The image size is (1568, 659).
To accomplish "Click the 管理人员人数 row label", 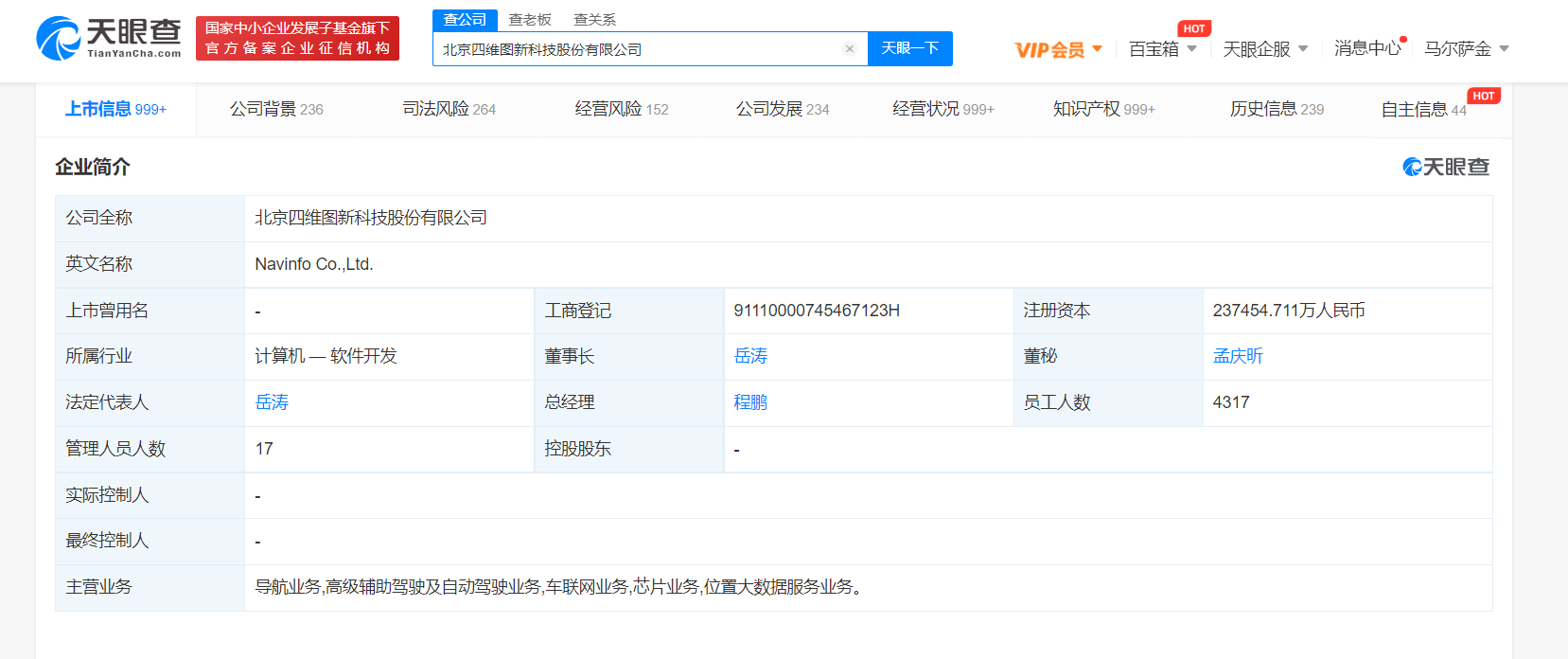I will click(150, 449).
